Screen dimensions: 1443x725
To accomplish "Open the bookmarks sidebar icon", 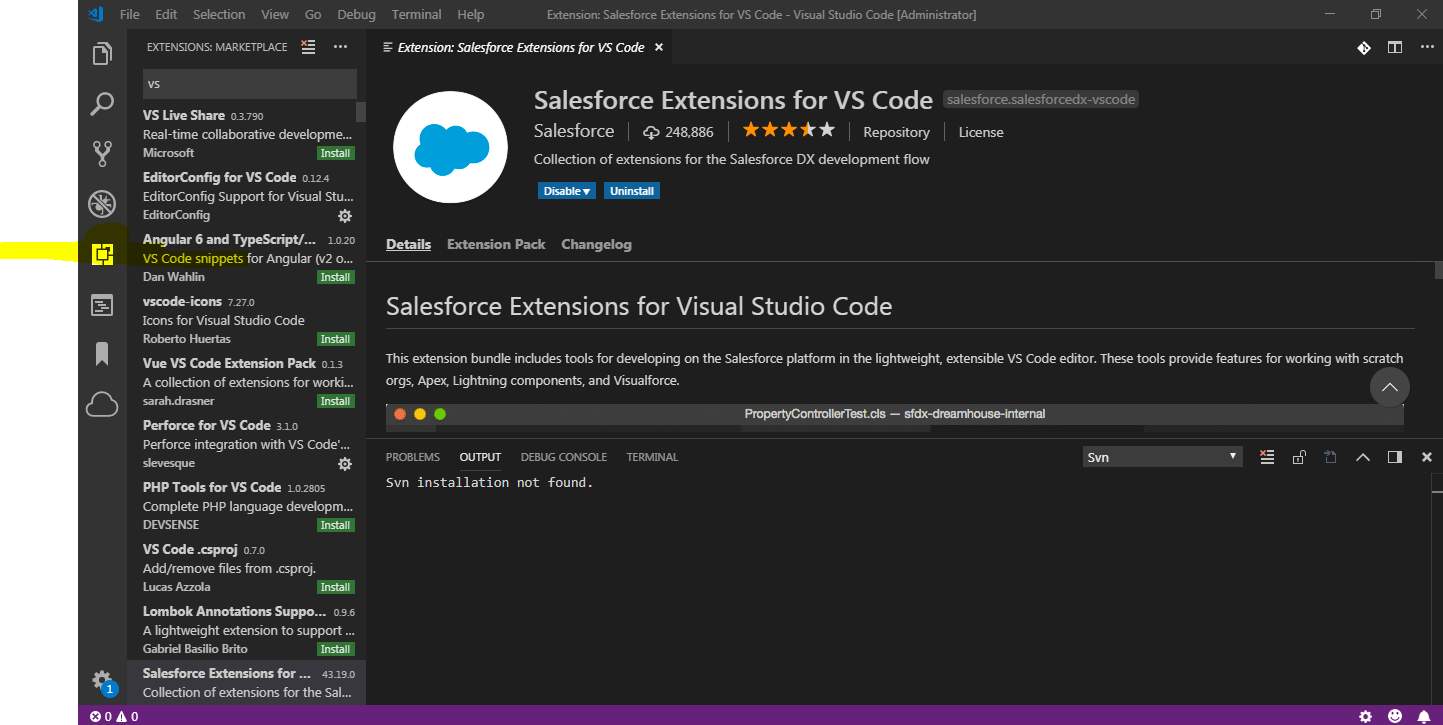I will pyautogui.click(x=102, y=354).
